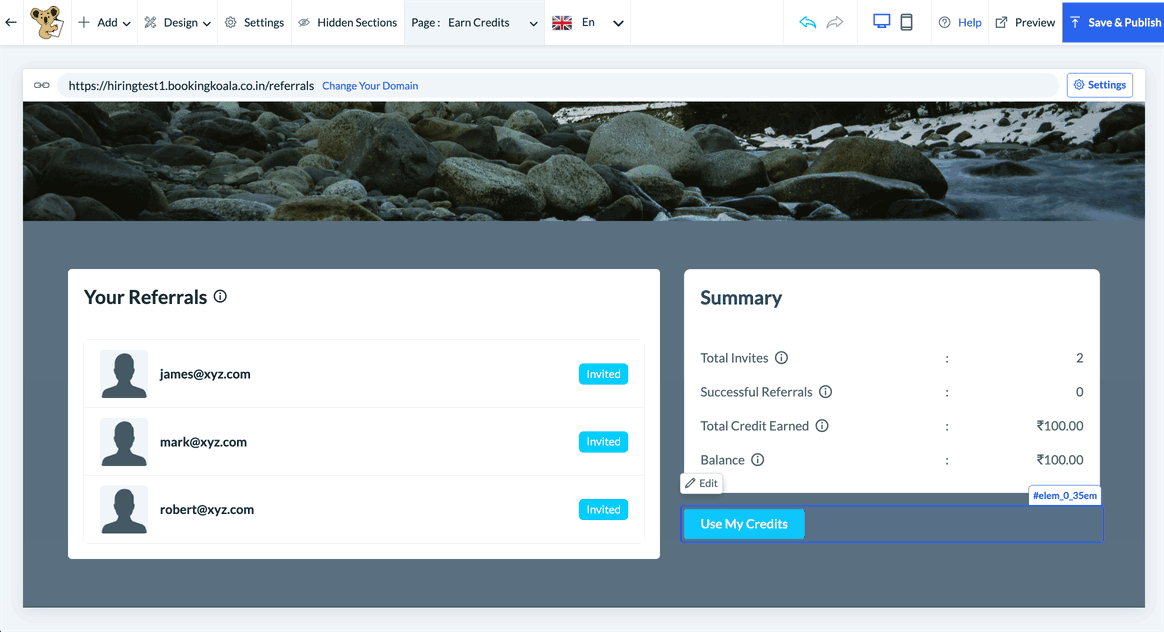
Task: Click the Preview button
Action: pyautogui.click(x=1025, y=22)
